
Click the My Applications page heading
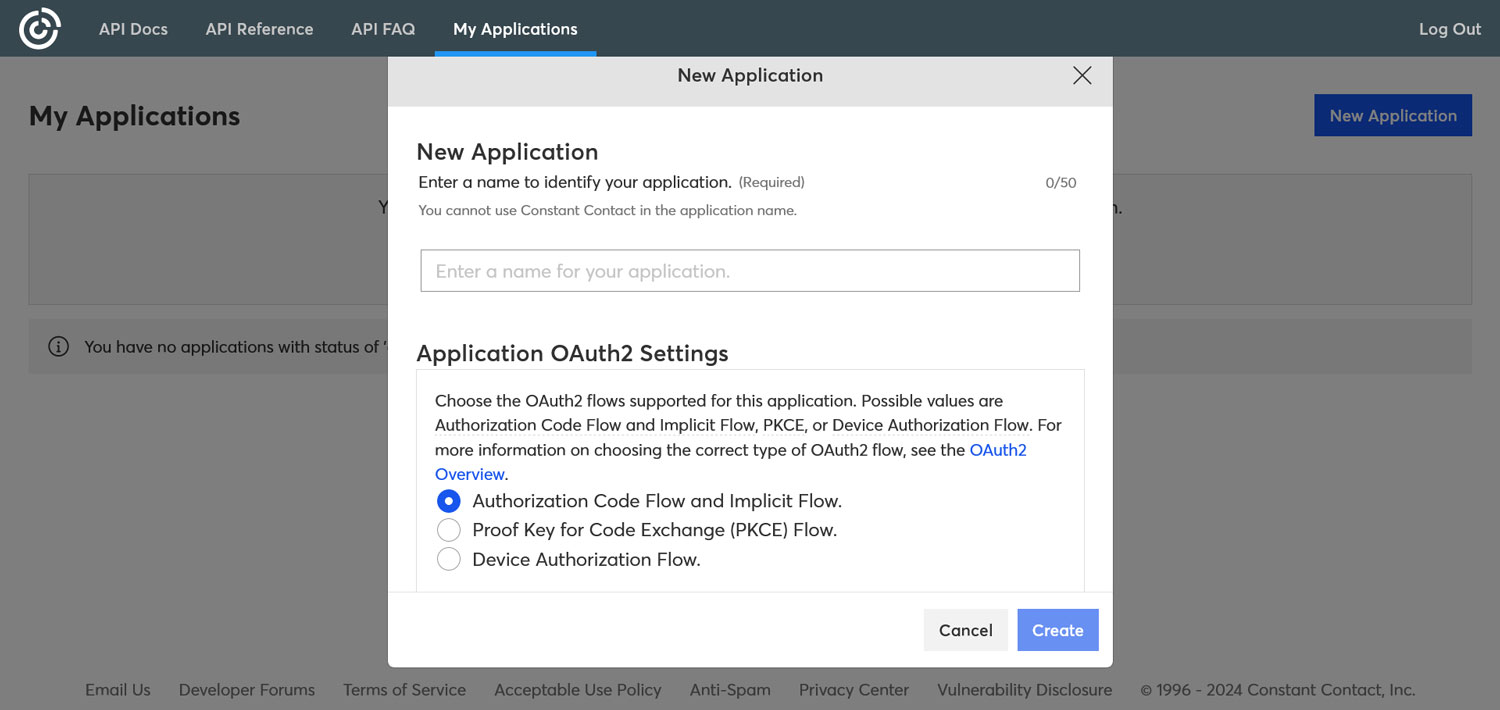click(x=135, y=116)
